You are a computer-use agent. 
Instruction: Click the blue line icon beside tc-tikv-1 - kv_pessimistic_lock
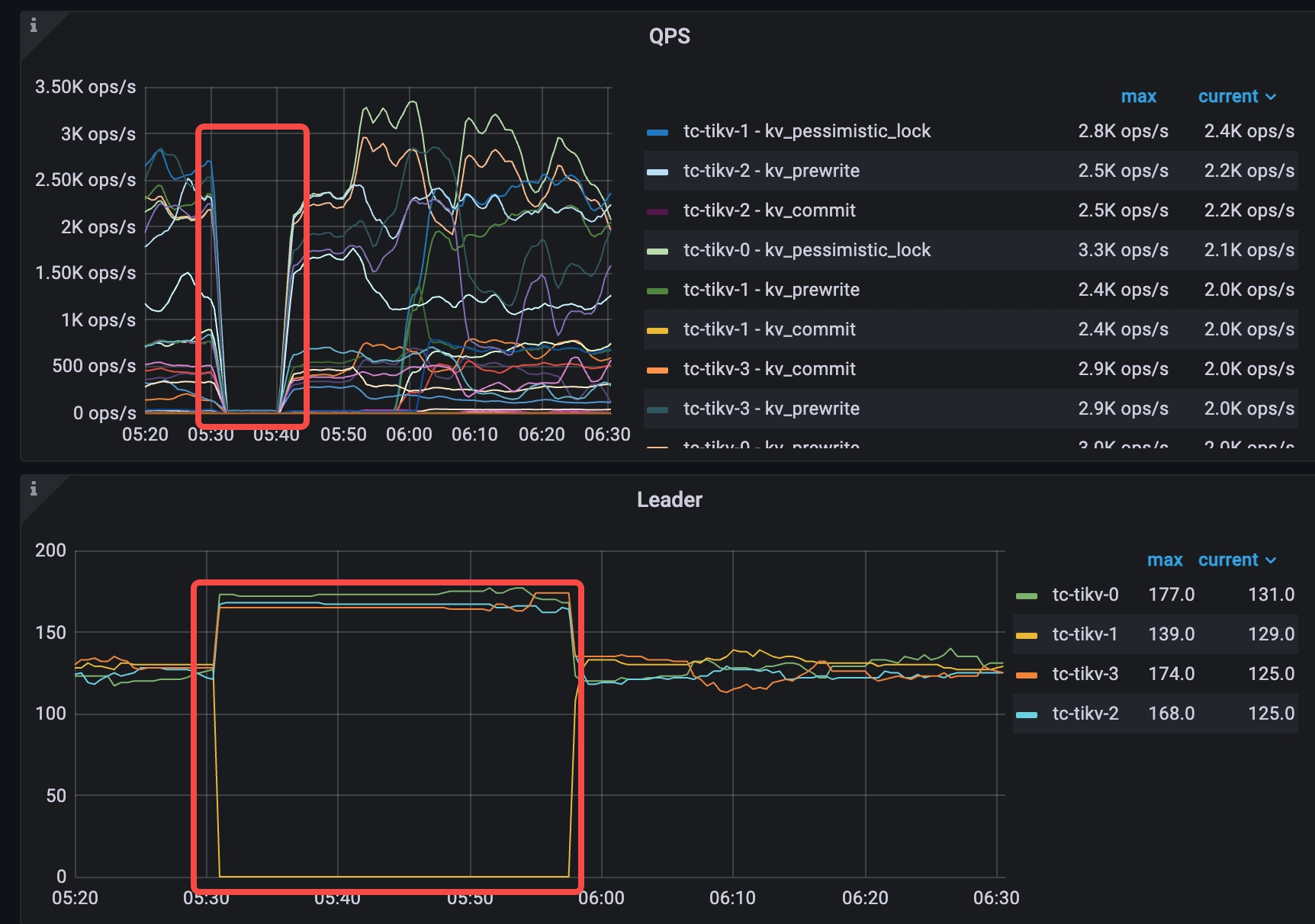pyautogui.click(x=657, y=131)
